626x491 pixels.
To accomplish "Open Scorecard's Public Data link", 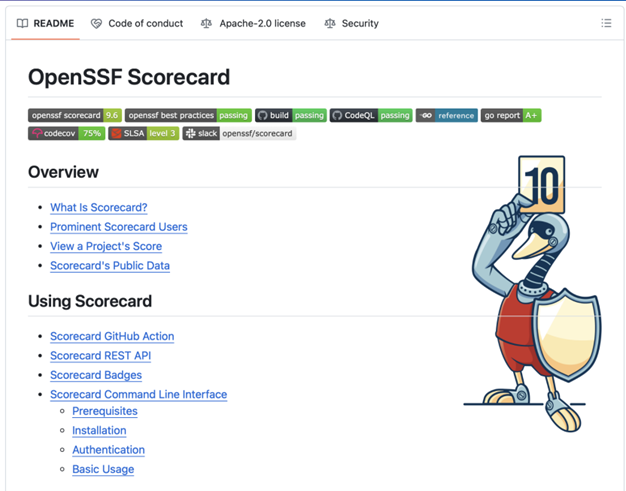I will click(x=110, y=265).
